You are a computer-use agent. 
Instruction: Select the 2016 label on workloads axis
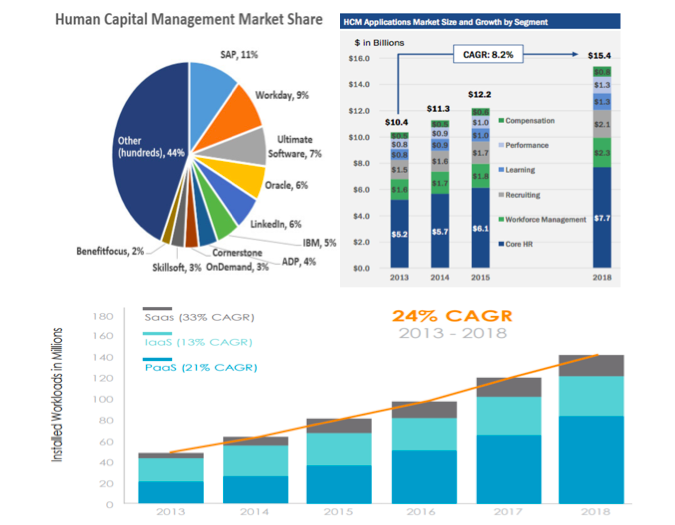coord(421,512)
